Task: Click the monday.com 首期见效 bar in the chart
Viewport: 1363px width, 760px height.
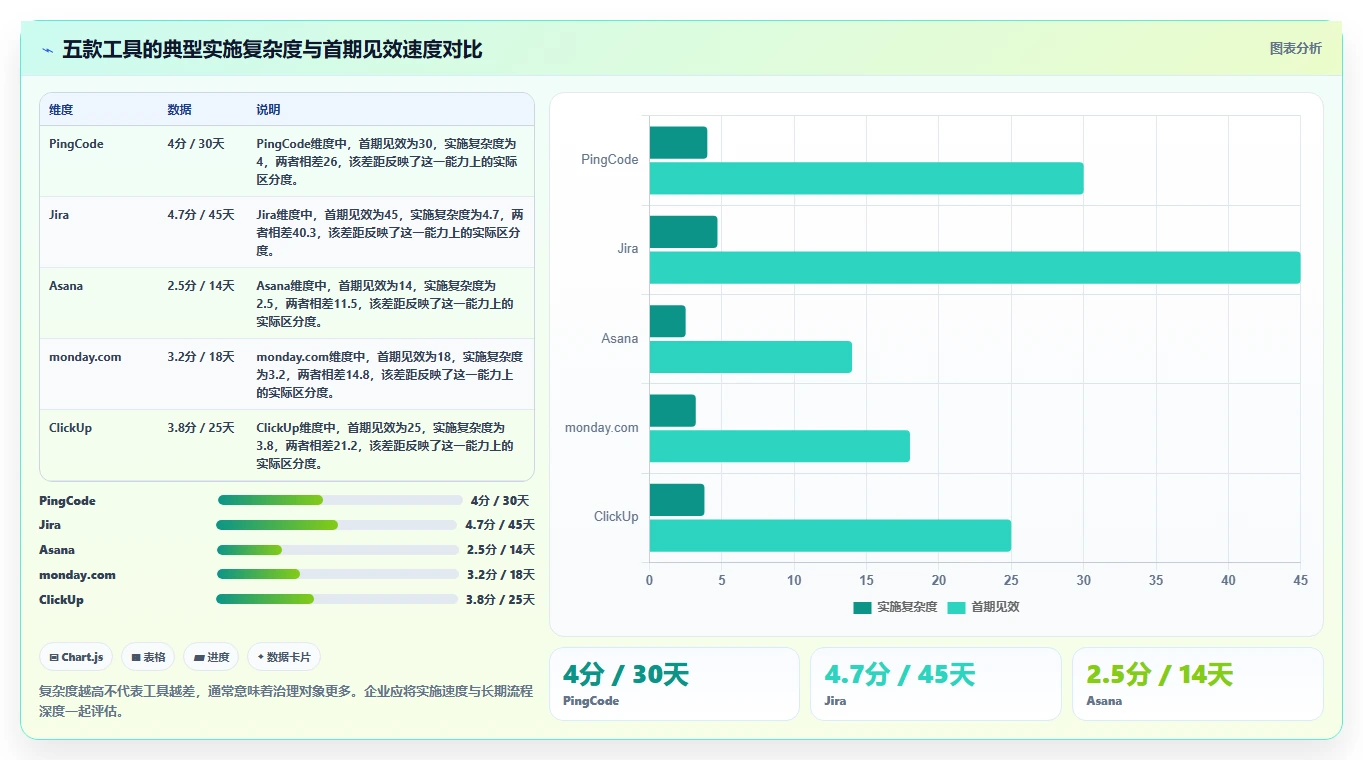Action: point(779,446)
